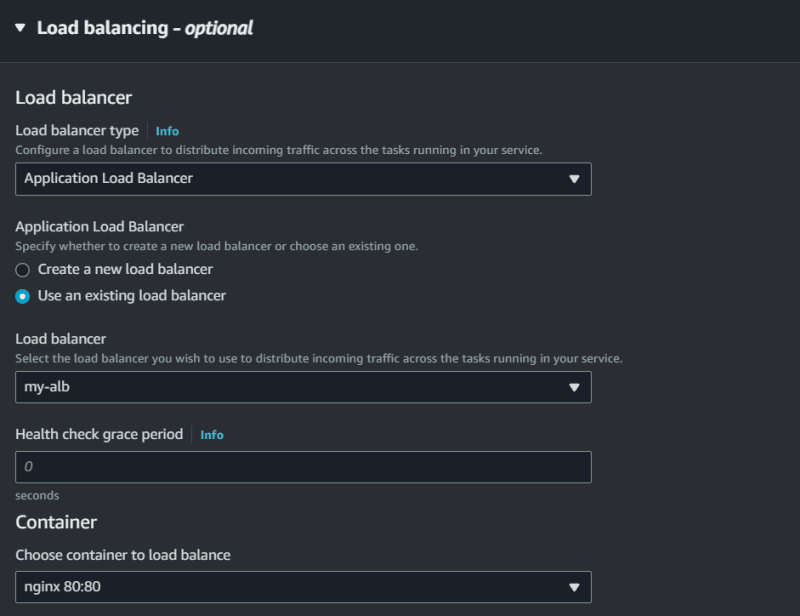This screenshot has width=800, height=616.
Task: Focus the Health check grace period input
Action: point(303,466)
